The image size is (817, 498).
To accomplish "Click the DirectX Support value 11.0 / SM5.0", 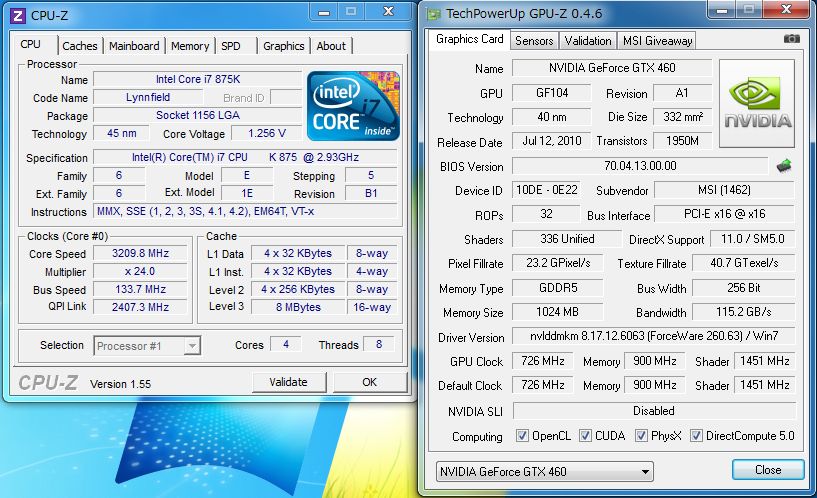I will (752, 239).
